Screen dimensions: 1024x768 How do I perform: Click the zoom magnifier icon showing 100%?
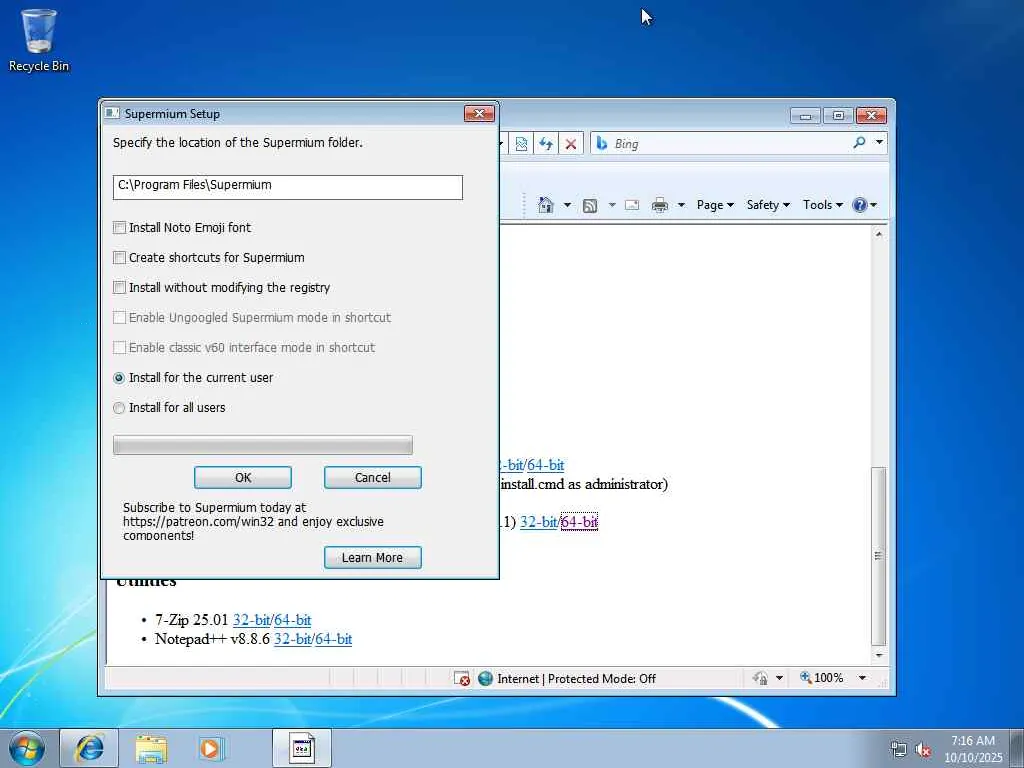coord(806,678)
